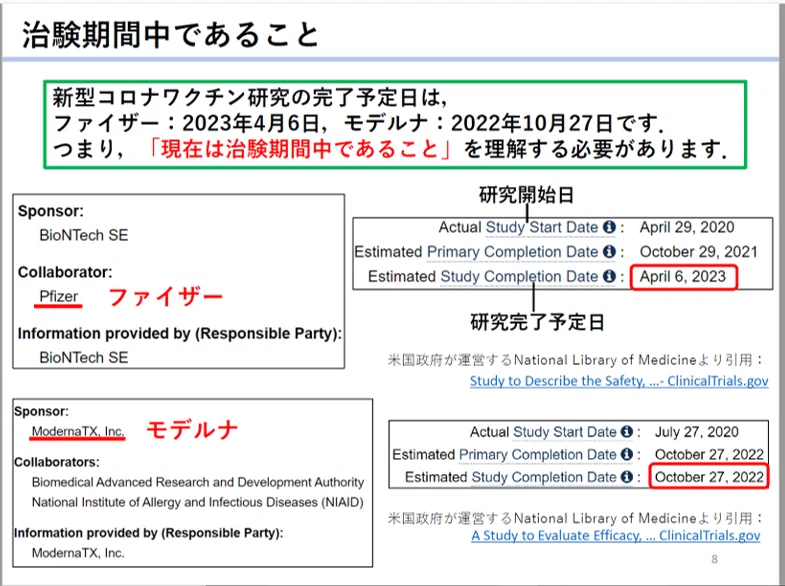Open the 'Study to Describe the Safety' ClinicalTrials.gov link

tap(619, 381)
